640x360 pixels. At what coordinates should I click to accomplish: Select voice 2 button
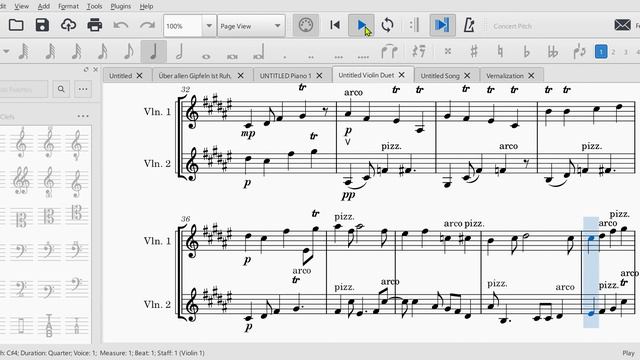613,52
